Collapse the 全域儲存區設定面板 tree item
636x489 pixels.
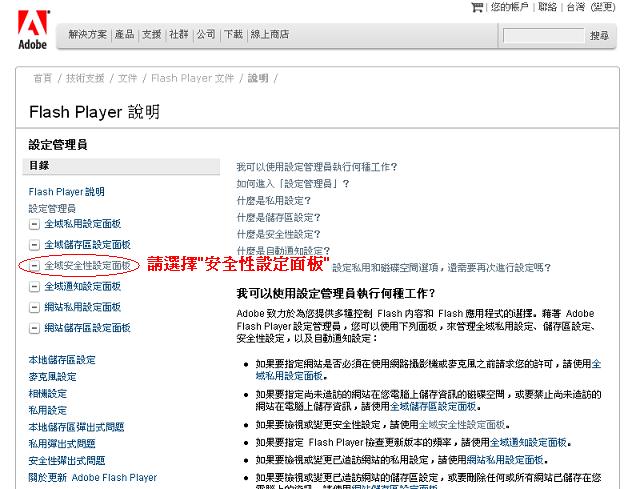click(34, 245)
